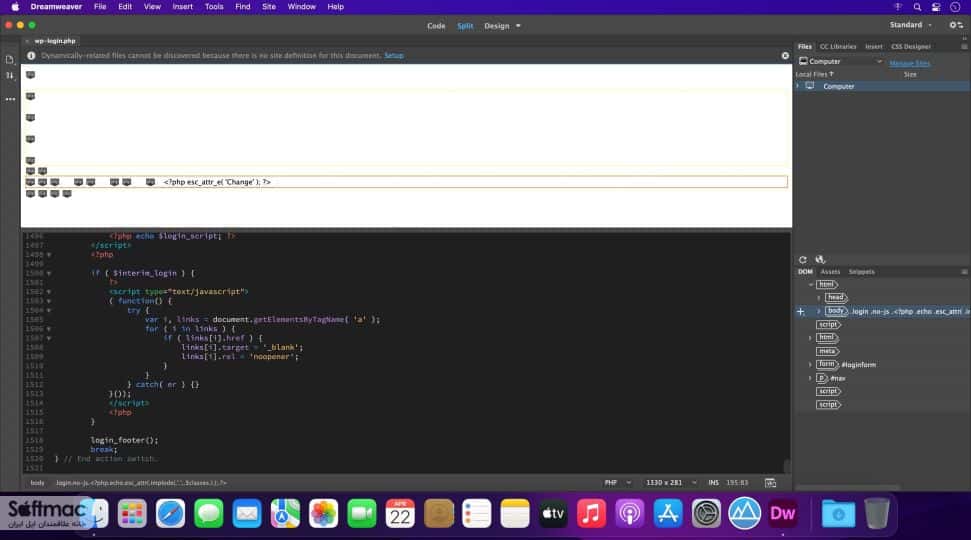The image size is (971, 540).
Task: Select the body tag in tag selector bar
Action: click(x=37, y=483)
